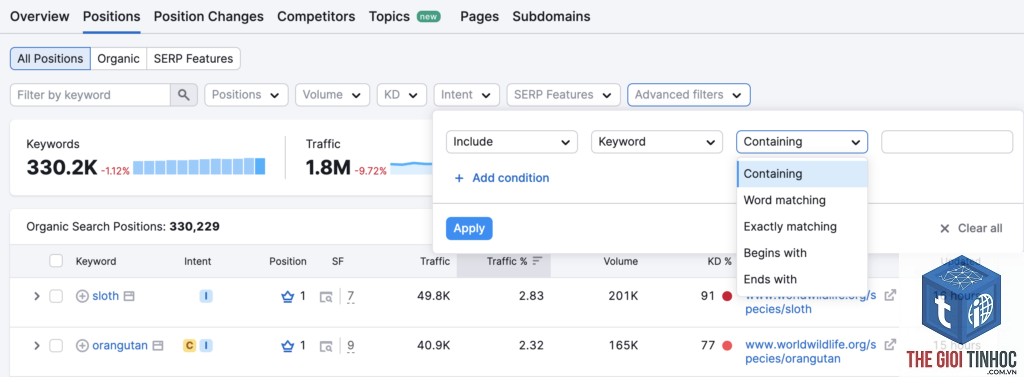Open the Include condition dropdown

point(511,142)
